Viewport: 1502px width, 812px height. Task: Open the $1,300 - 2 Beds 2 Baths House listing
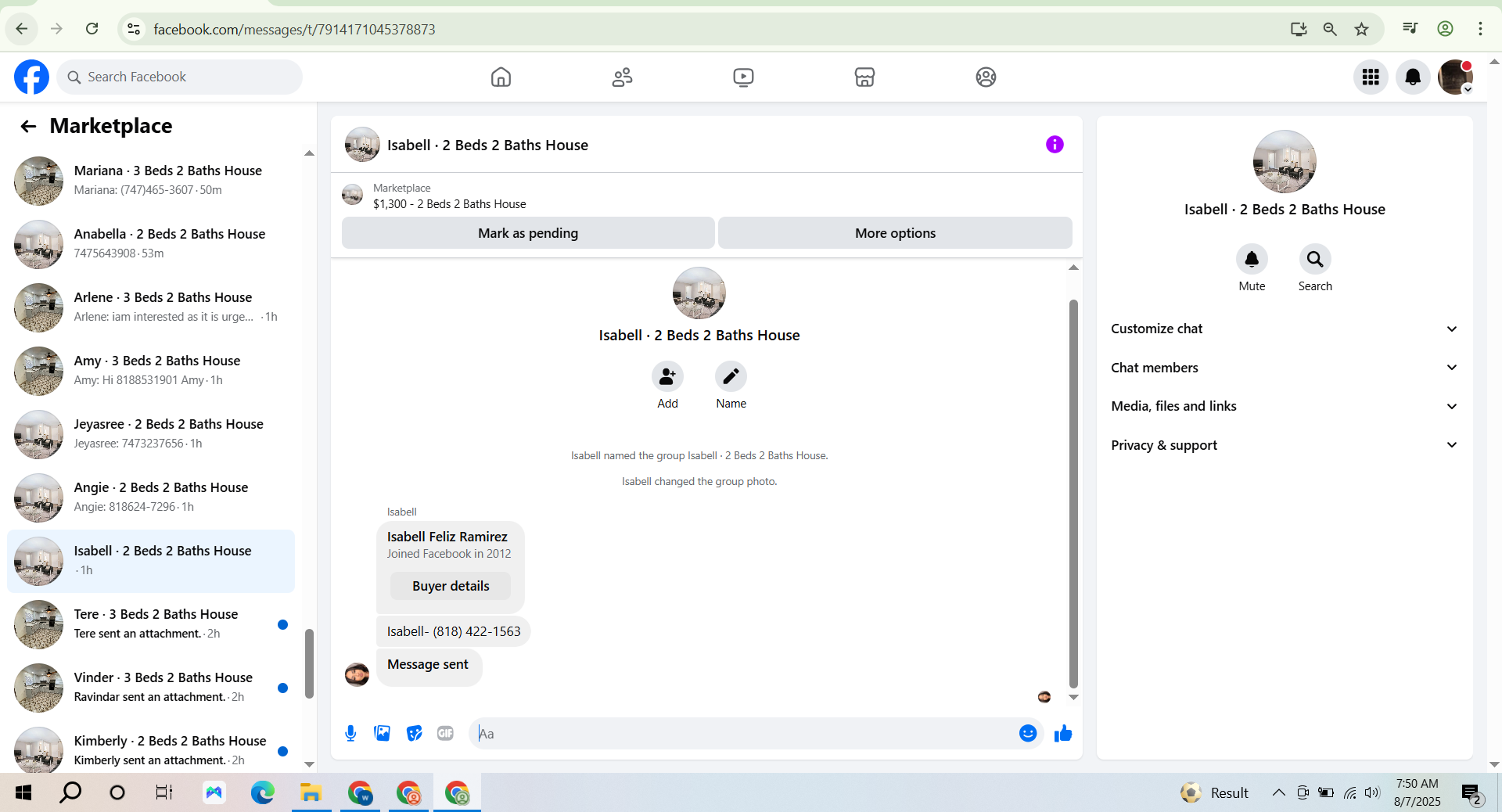[449, 204]
